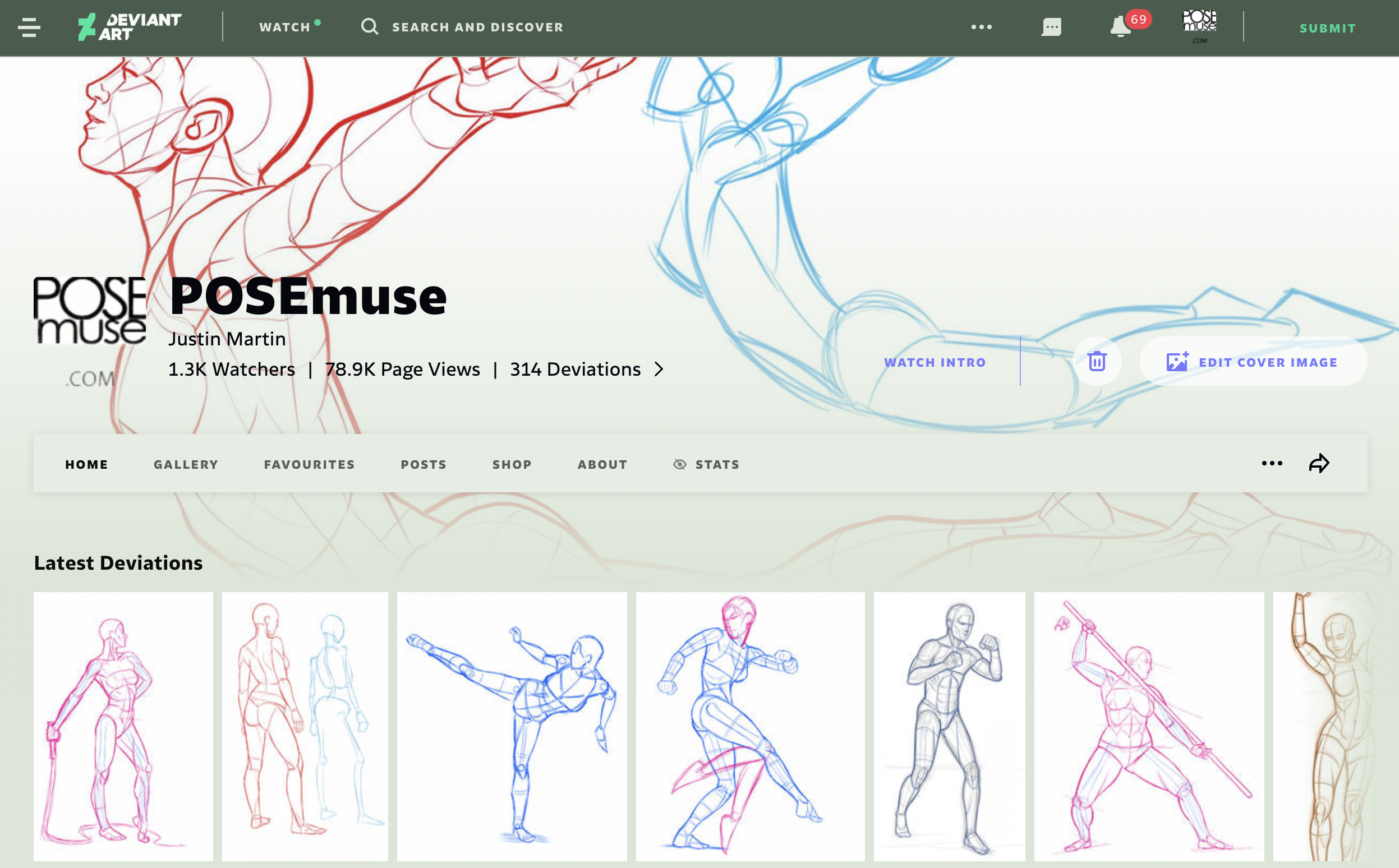Viewport: 1399px width, 868px height.
Task: Click the Submit button
Action: 1327,28
